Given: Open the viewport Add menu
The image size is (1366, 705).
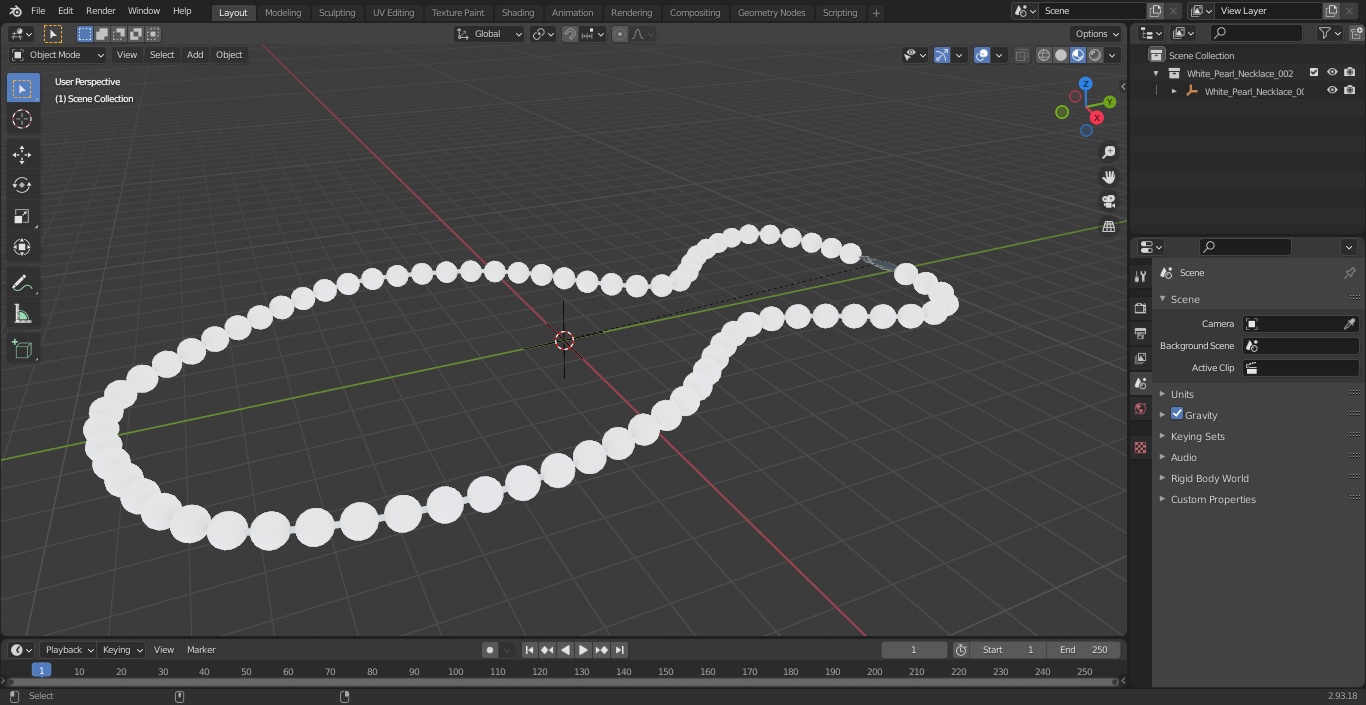Looking at the screenshot, I should pos(195,55).
